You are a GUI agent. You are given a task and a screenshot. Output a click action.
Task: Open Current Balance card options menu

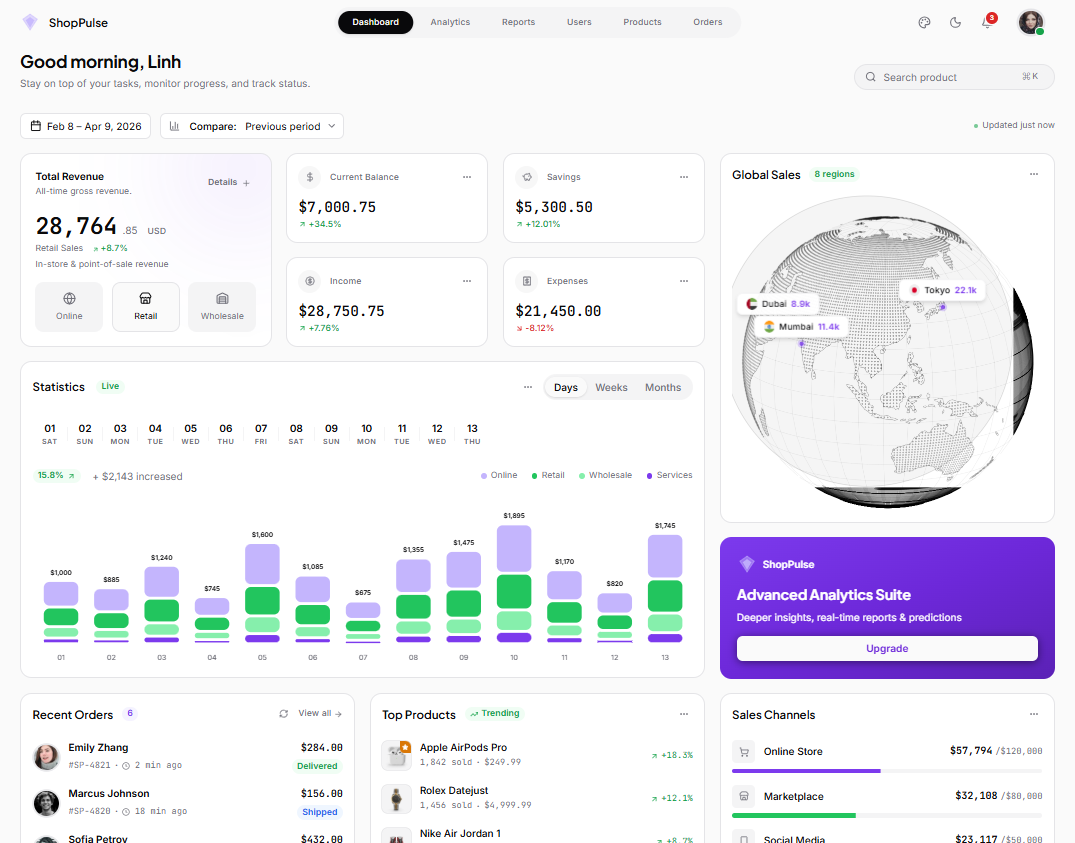point(467,177)
